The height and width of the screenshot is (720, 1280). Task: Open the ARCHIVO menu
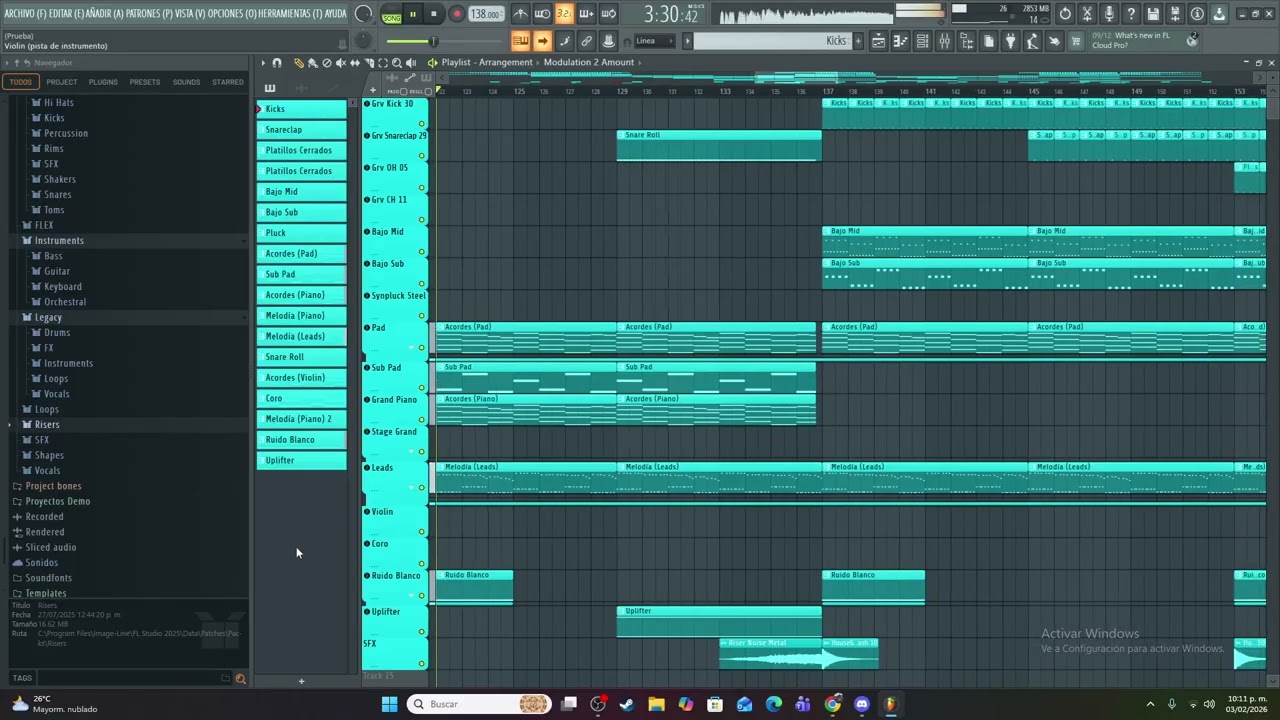[x=23, y=14]
